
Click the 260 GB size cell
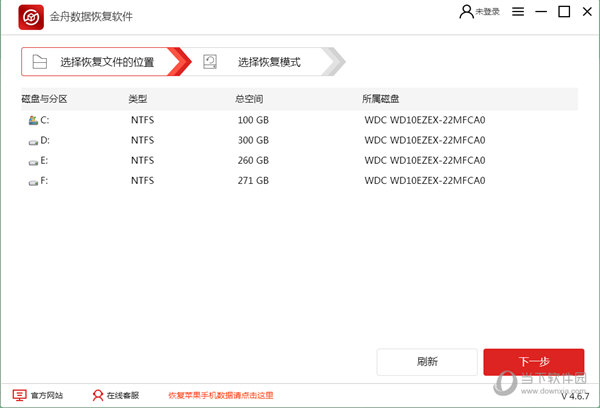tap(253, 160)
